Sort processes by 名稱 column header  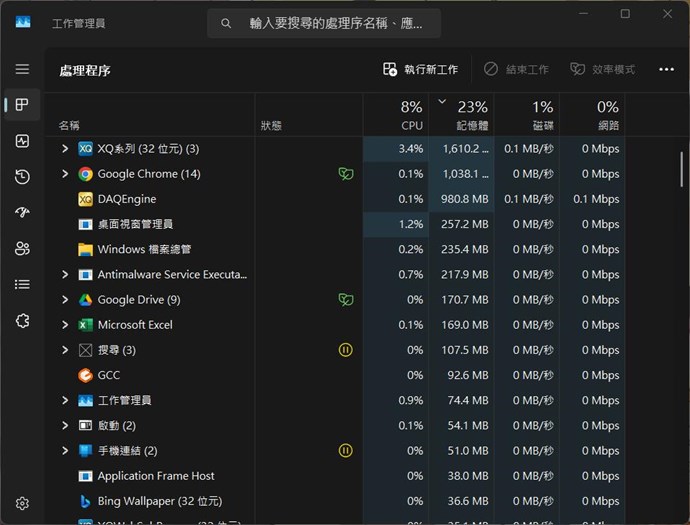[x=69, y=126]
